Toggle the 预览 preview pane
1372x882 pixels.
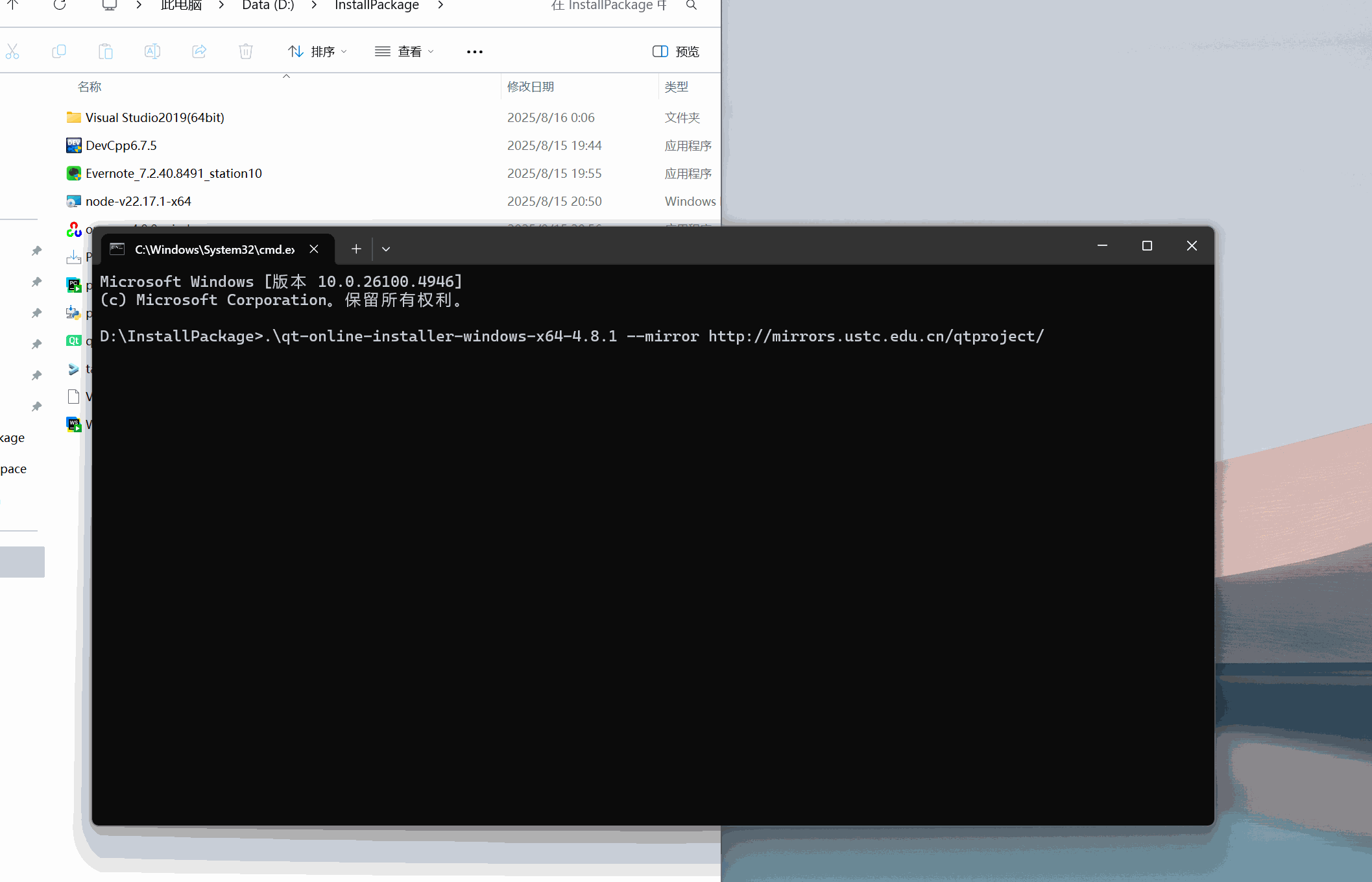[676, 51]
